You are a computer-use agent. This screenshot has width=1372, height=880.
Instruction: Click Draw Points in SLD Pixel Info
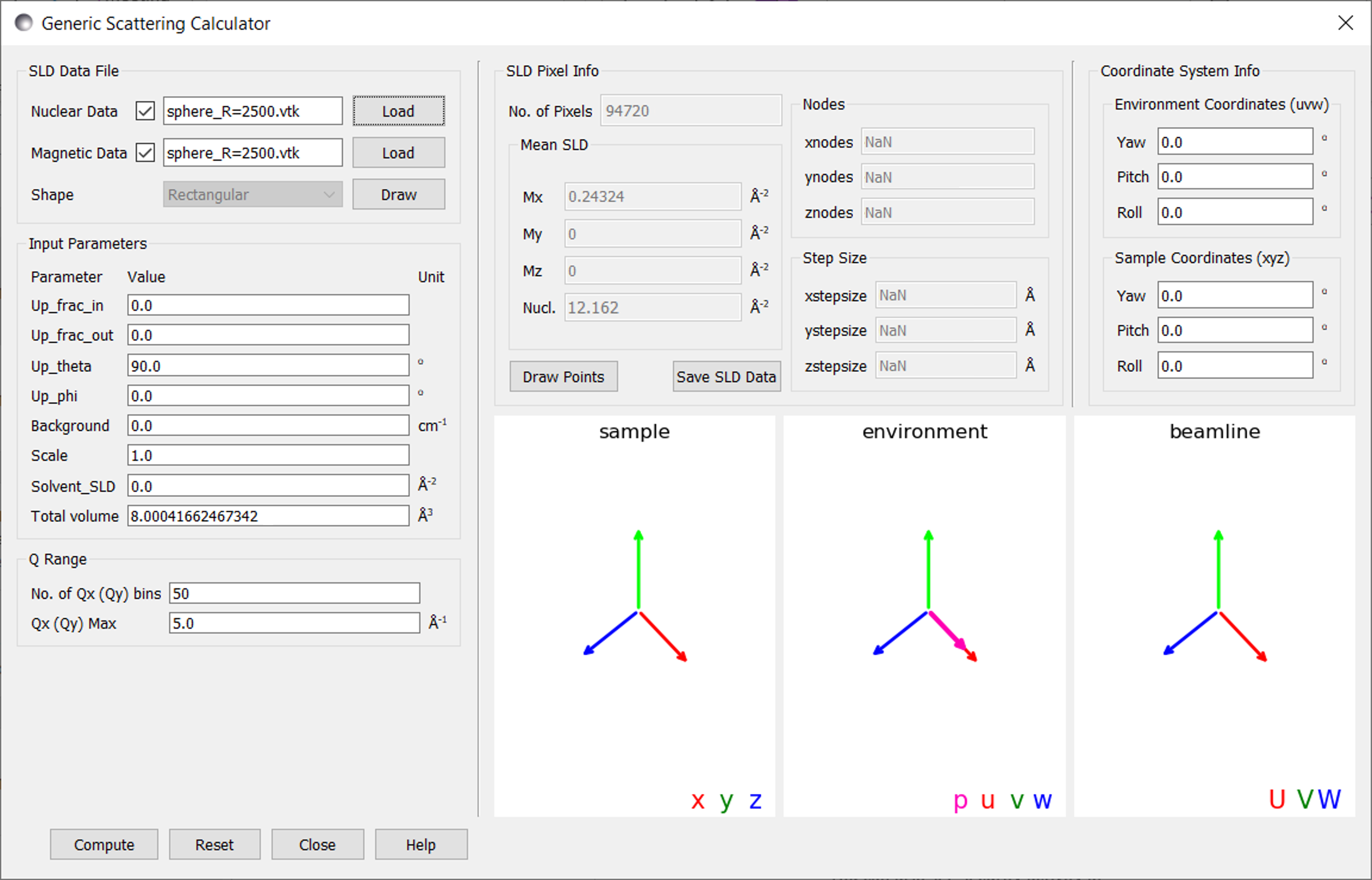click(x=564, y=376)
